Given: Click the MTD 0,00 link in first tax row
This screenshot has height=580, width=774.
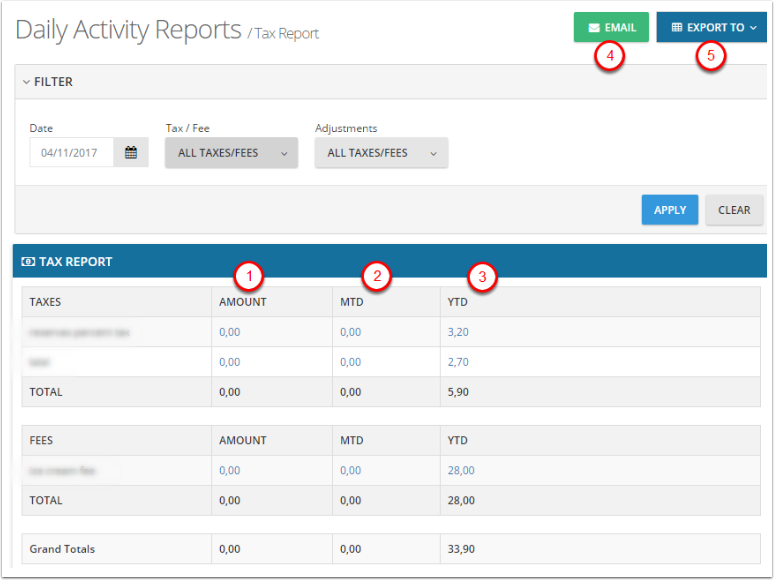Looking at the screenshot, I should coord(350,332).
